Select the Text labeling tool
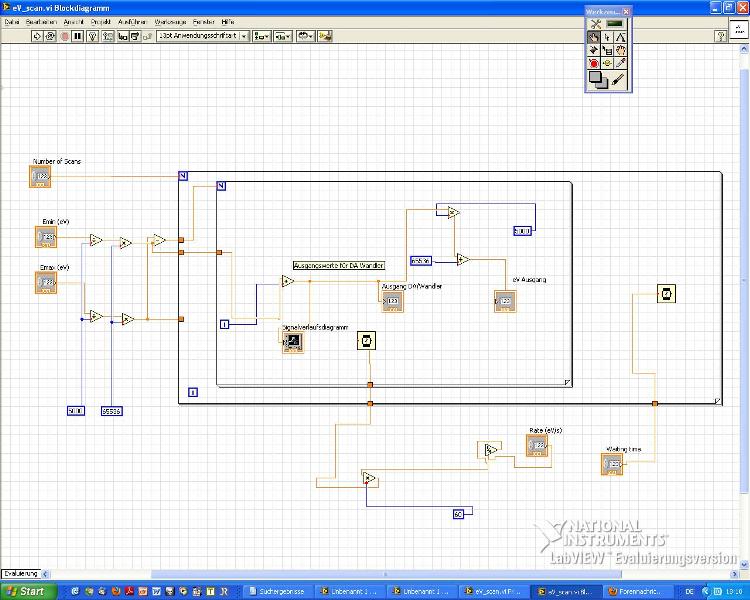Viewport: 750px width, 600px height. [620, 37]
